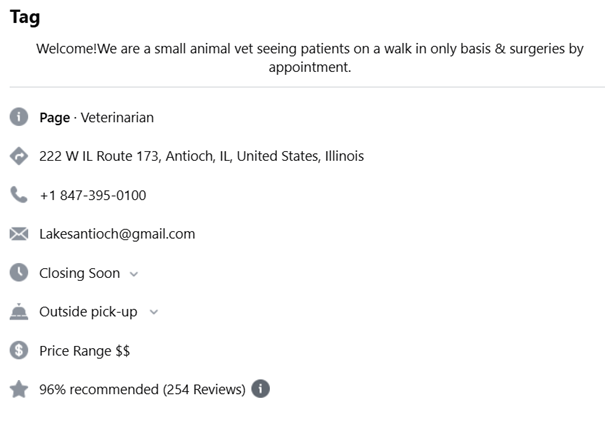Click the directions arrow icon by address

19,156
